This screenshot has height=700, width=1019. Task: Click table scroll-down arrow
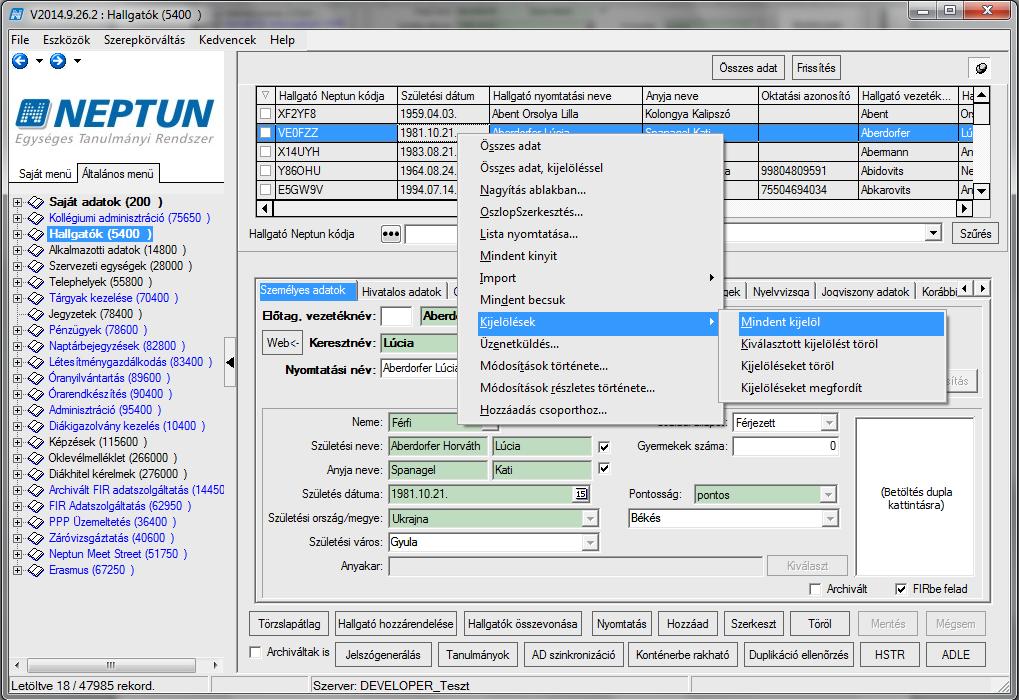pyautogui.click(x=981, y=191)
